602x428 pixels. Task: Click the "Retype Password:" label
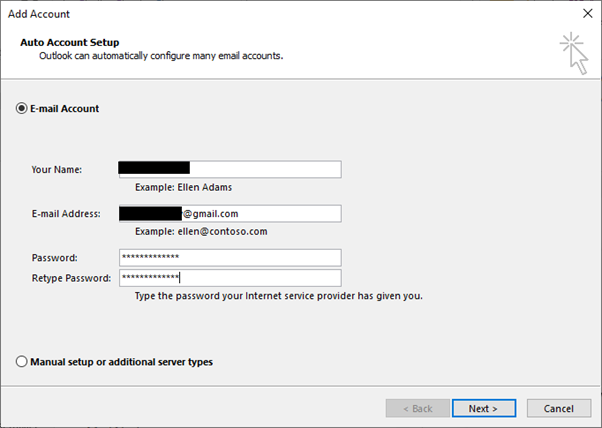(73, 277)
